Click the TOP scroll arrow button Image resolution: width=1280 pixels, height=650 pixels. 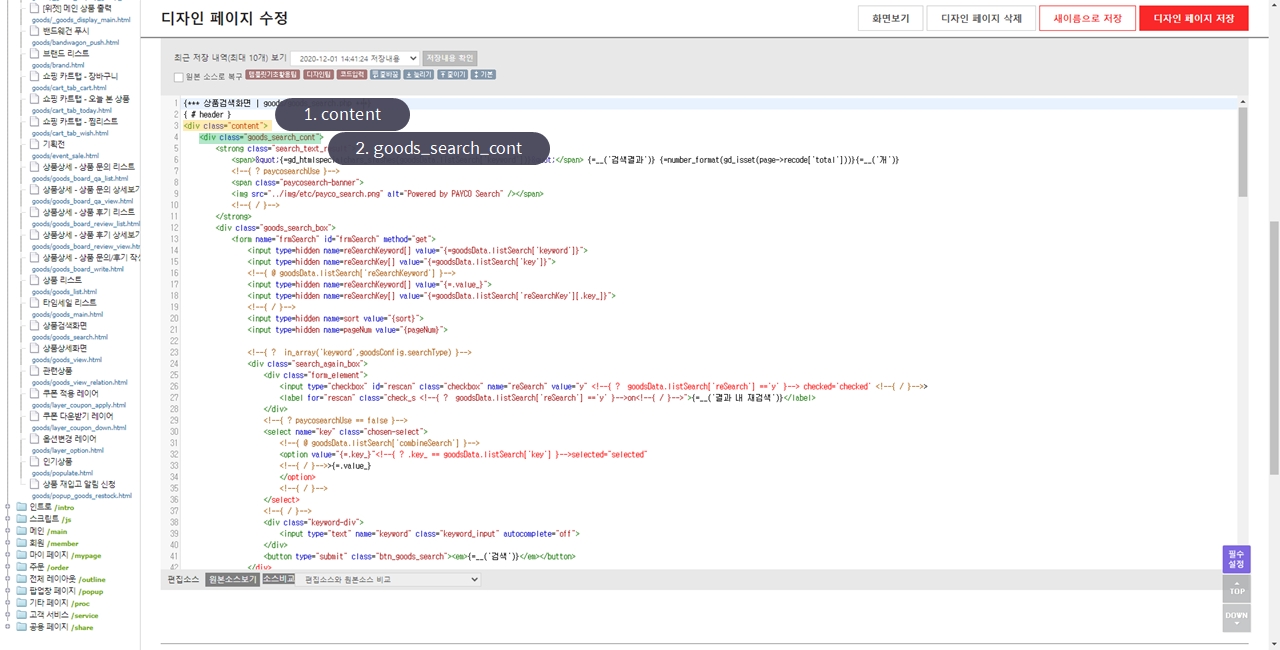coord(1236,589)
